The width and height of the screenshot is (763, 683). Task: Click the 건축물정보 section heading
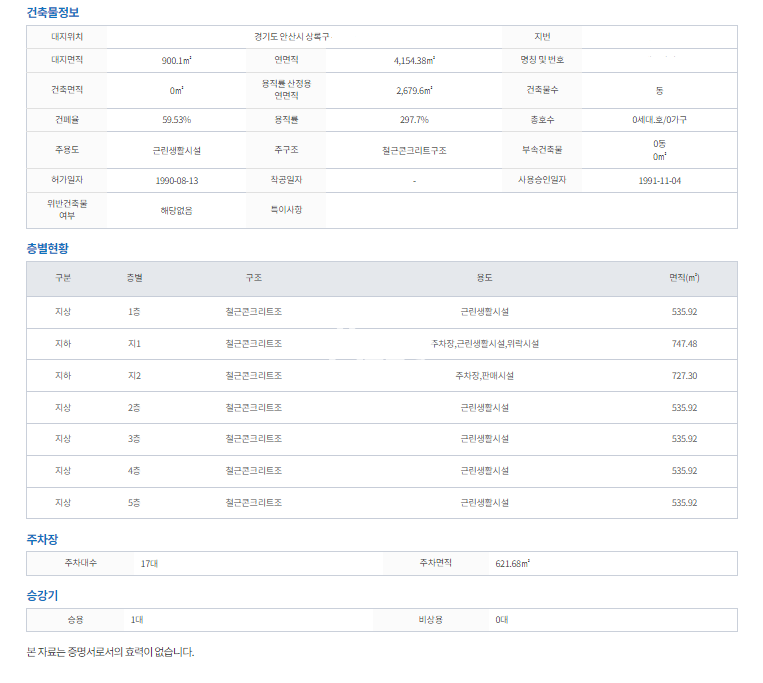pos(53,13)
